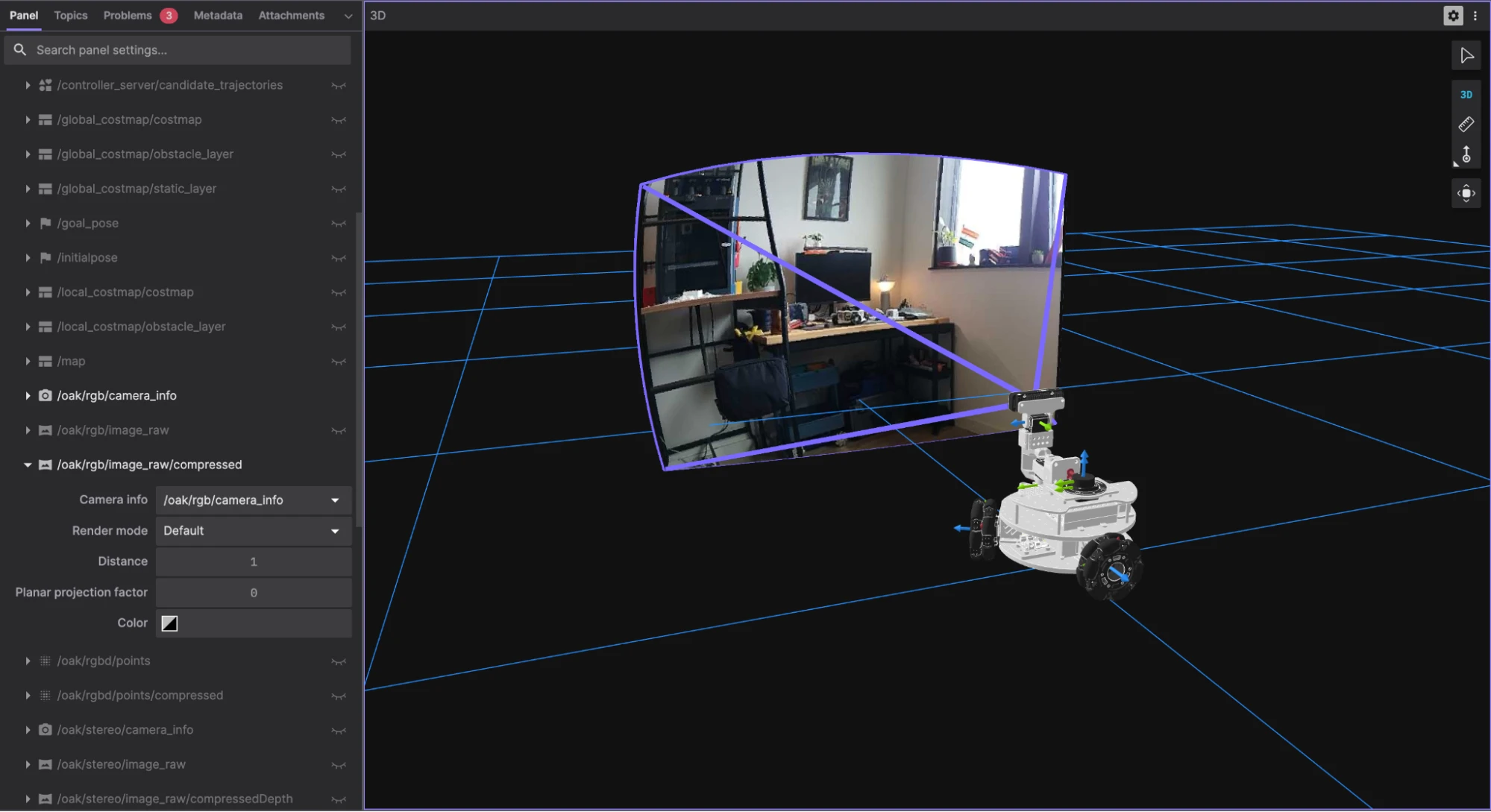1491x812 pixels.
Task: Select the /oak/stereo/image_raw/compressedDepth topic
Action: tap(175, 799)
